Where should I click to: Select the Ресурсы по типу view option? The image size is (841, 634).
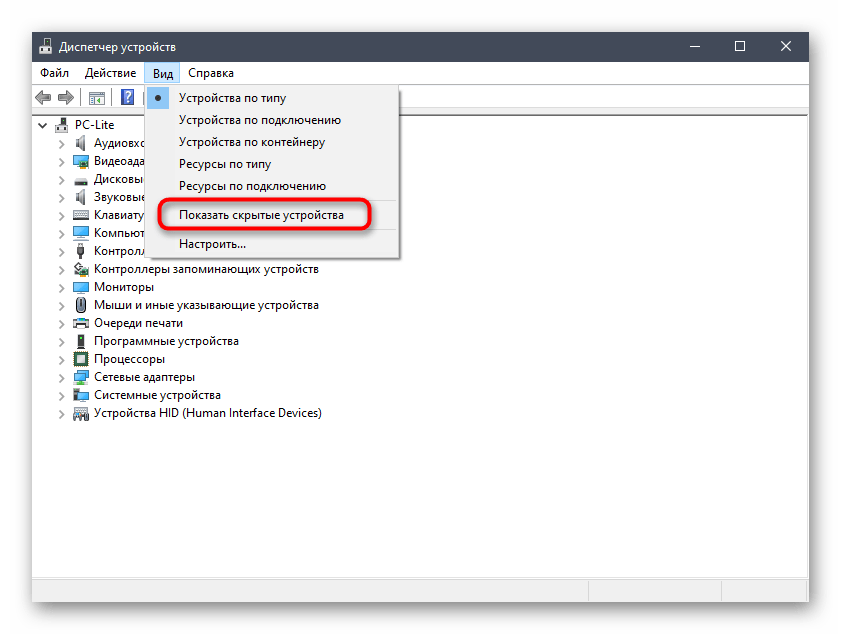(221, 162)
